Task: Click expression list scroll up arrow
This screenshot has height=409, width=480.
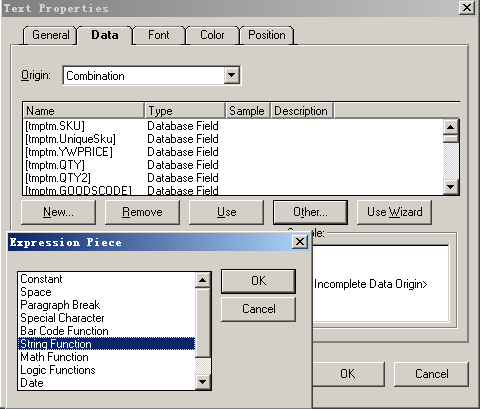Action: [203, 280]
